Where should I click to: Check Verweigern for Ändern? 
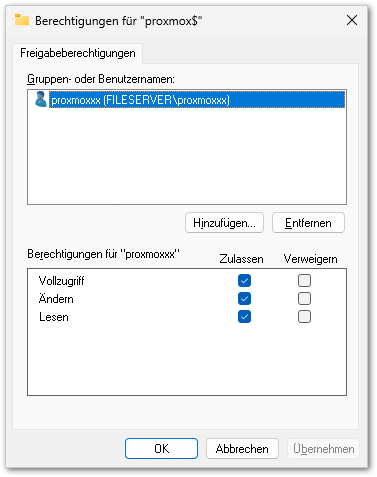[304, 299]
